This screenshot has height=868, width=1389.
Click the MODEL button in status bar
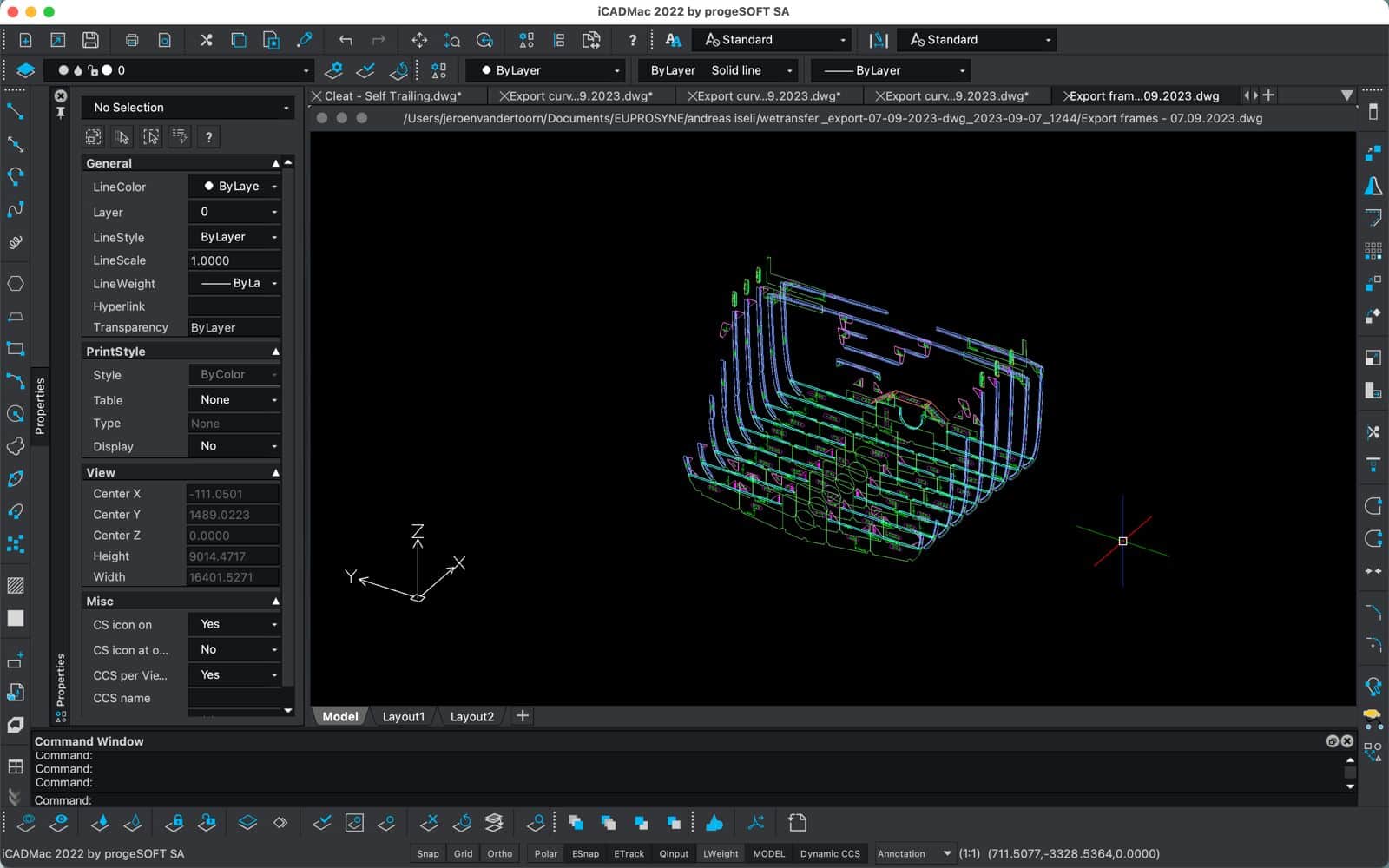[x=768, y=853]
